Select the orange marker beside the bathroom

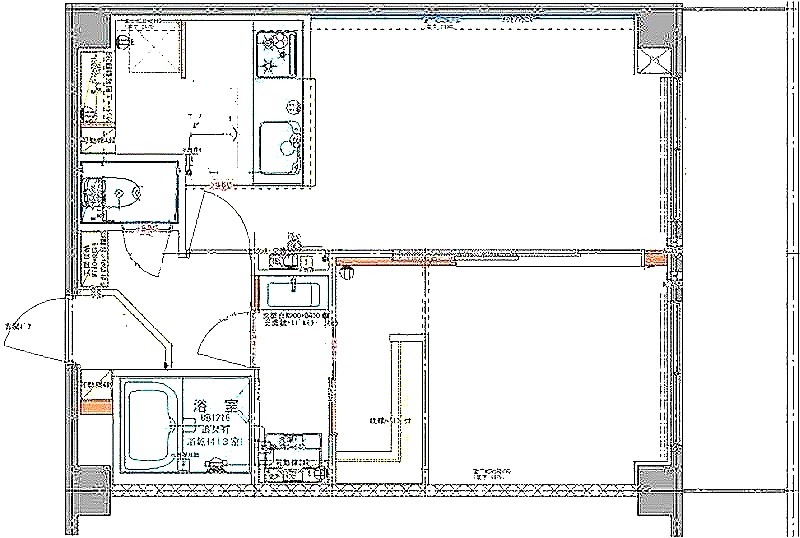(x=95, y=407)
